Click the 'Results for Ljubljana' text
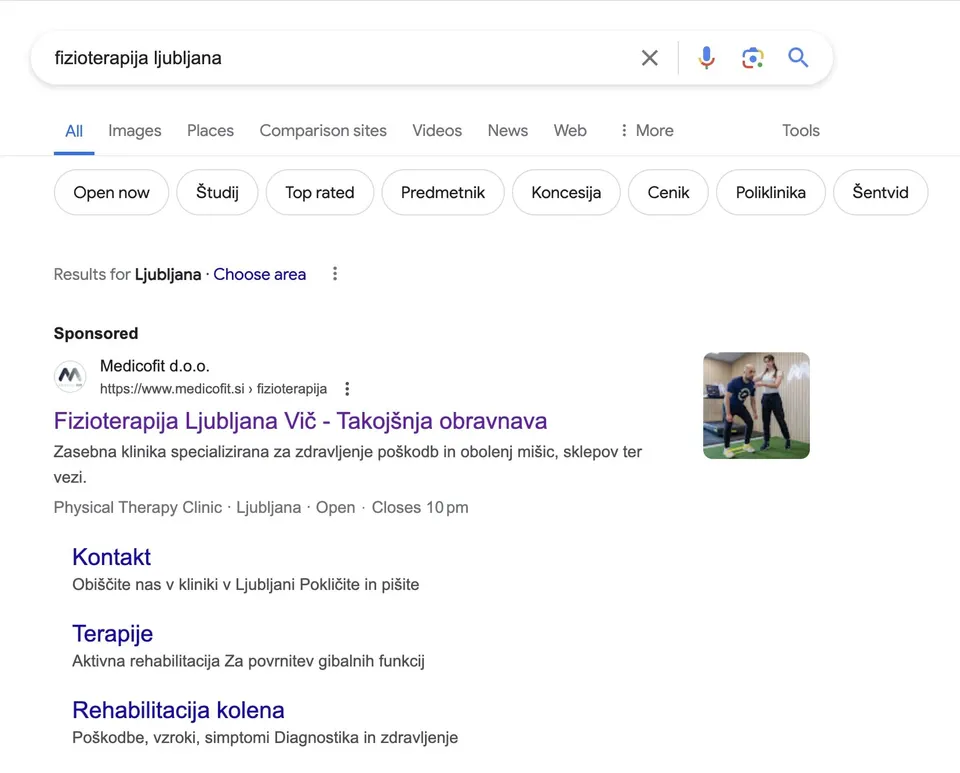The width and height of the screenshot is (960, 773). point(127,274)
